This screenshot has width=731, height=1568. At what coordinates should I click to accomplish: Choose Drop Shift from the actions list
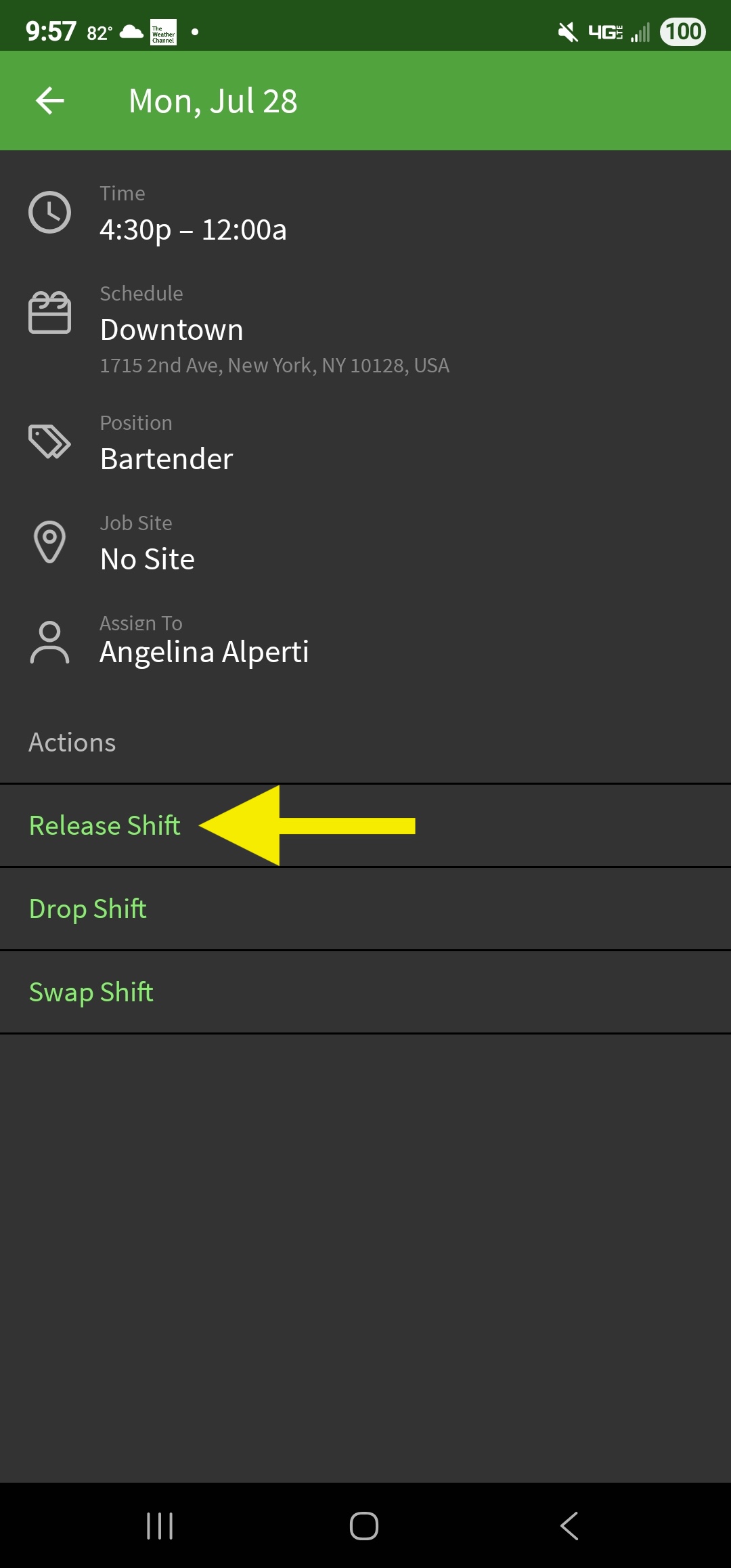pos(87,908)
